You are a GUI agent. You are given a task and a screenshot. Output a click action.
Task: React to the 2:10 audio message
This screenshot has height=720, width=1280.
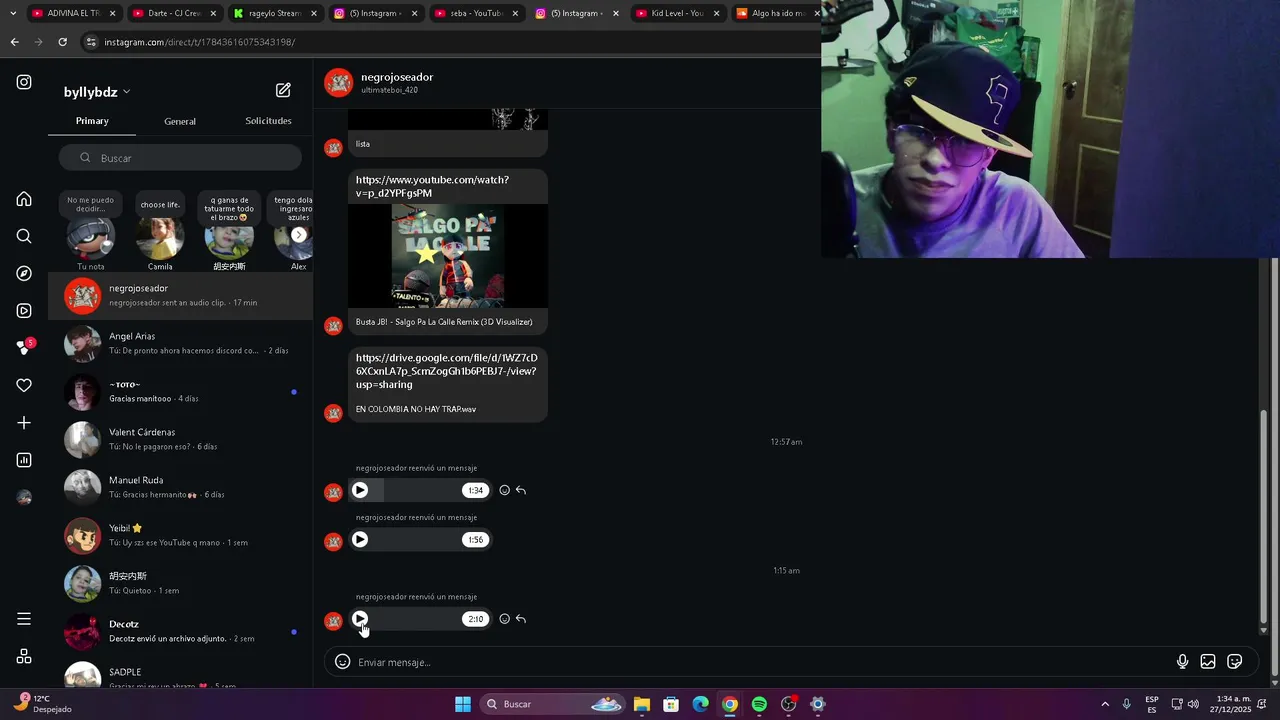(x=504, y=619)
